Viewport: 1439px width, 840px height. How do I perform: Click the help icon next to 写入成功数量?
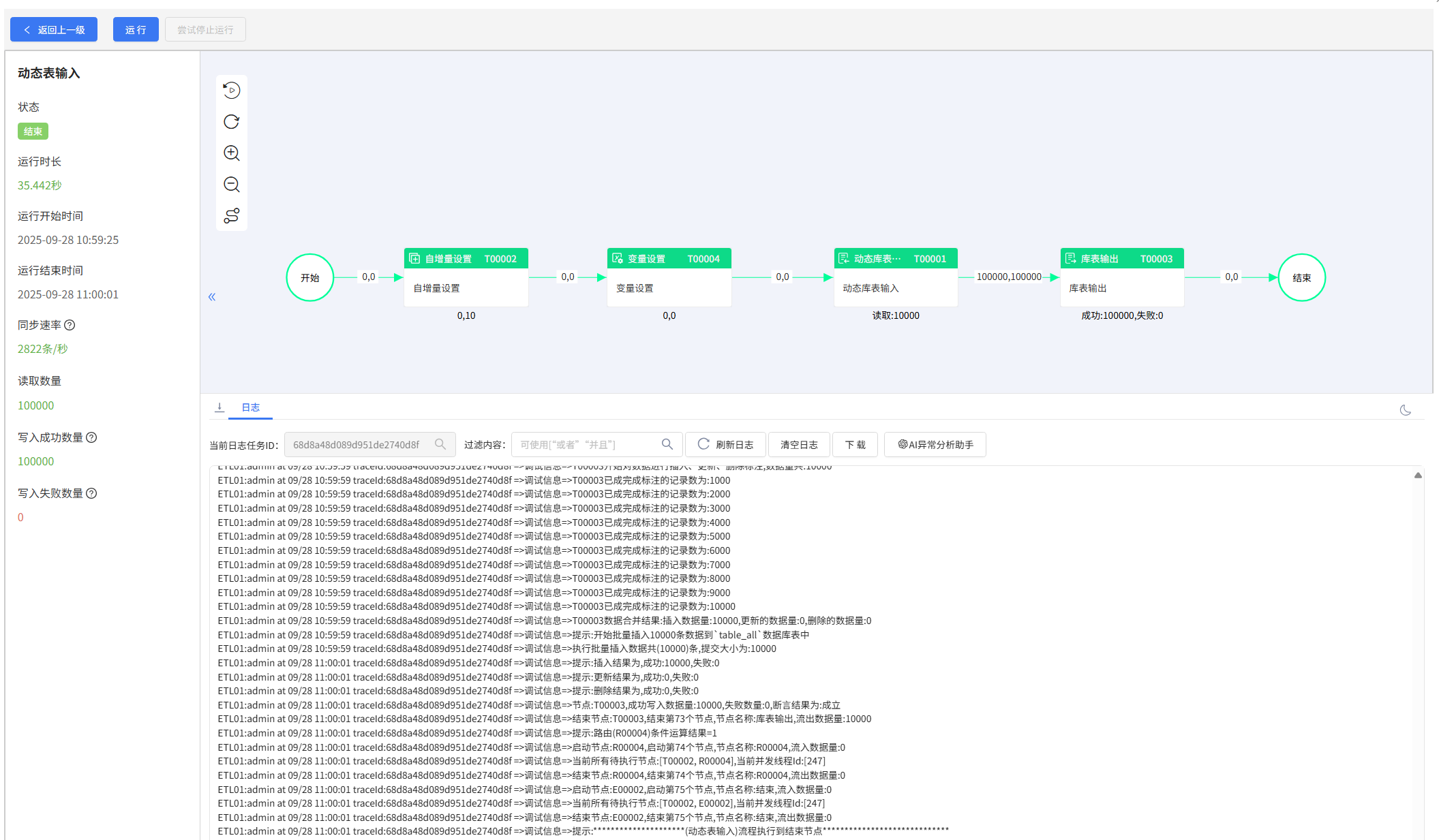91,437
